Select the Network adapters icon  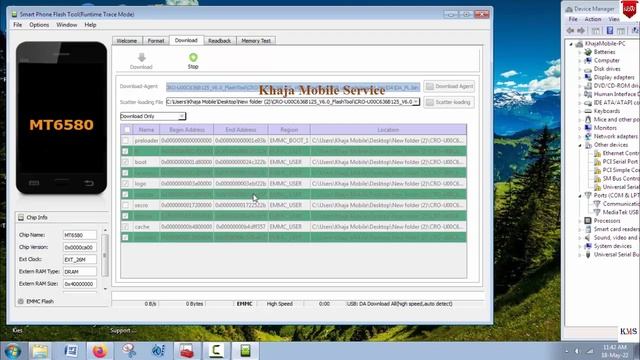click(588, 136)
